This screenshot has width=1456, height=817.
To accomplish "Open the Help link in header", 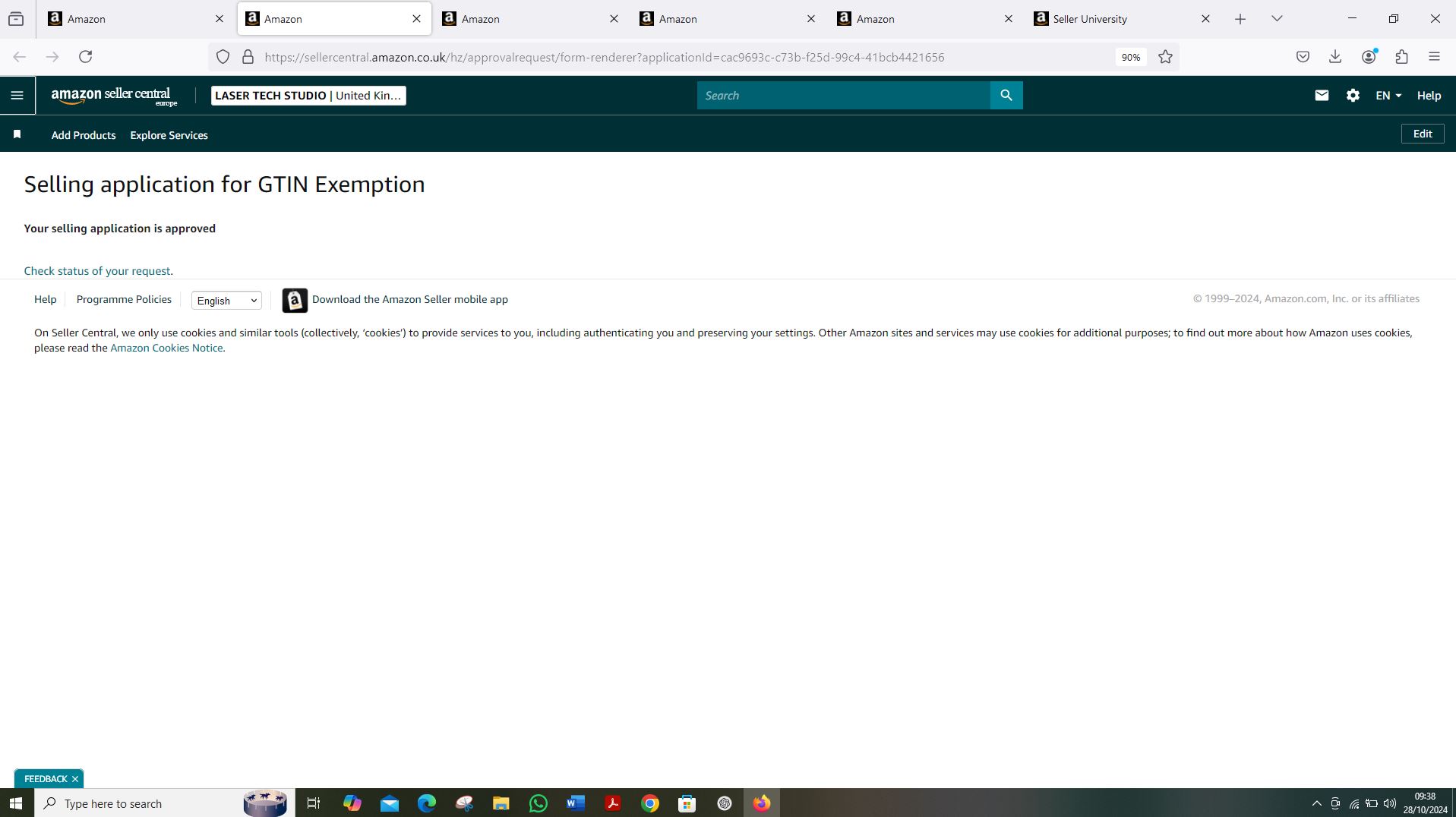I will (1429, 96).
